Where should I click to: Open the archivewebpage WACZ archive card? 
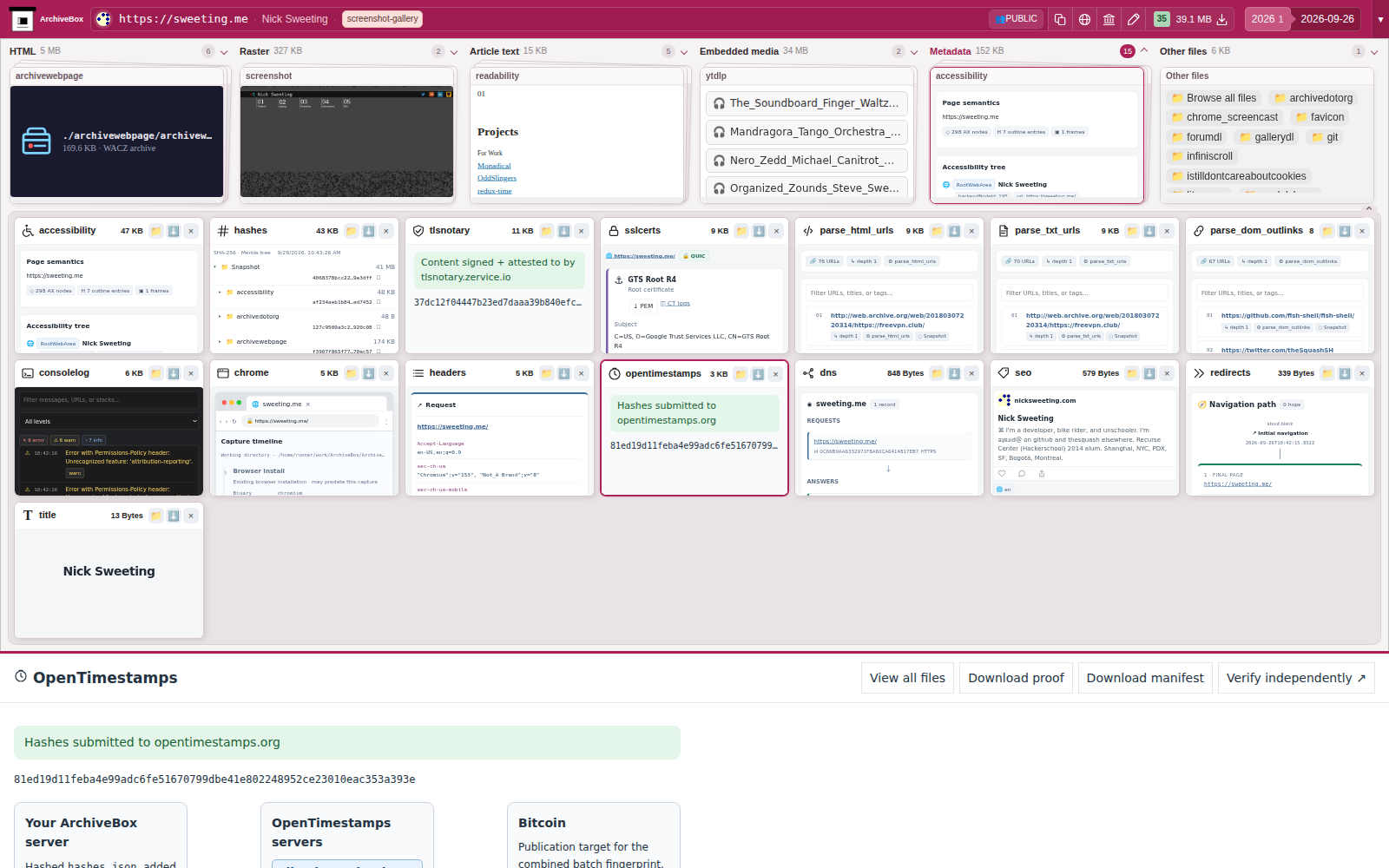click(117, 141)
